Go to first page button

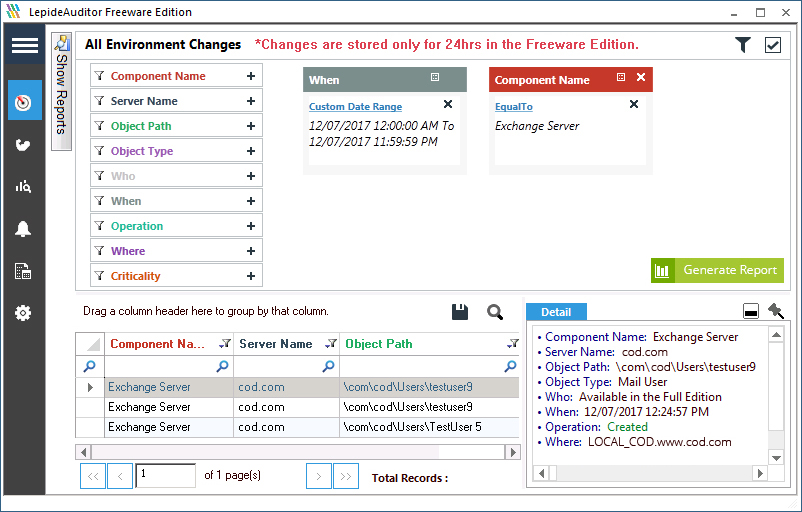[93, 476]
